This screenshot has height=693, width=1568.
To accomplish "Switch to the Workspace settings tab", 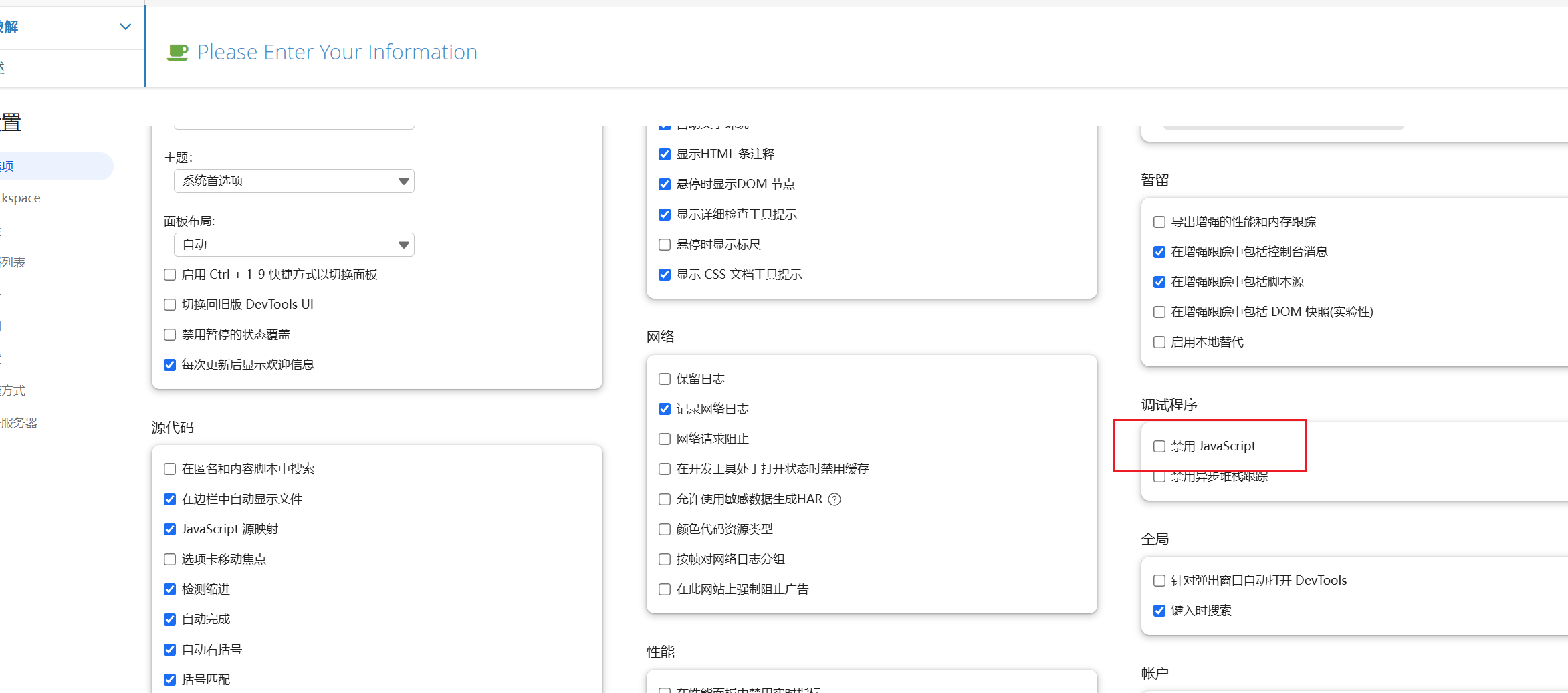I will point(20,198).
